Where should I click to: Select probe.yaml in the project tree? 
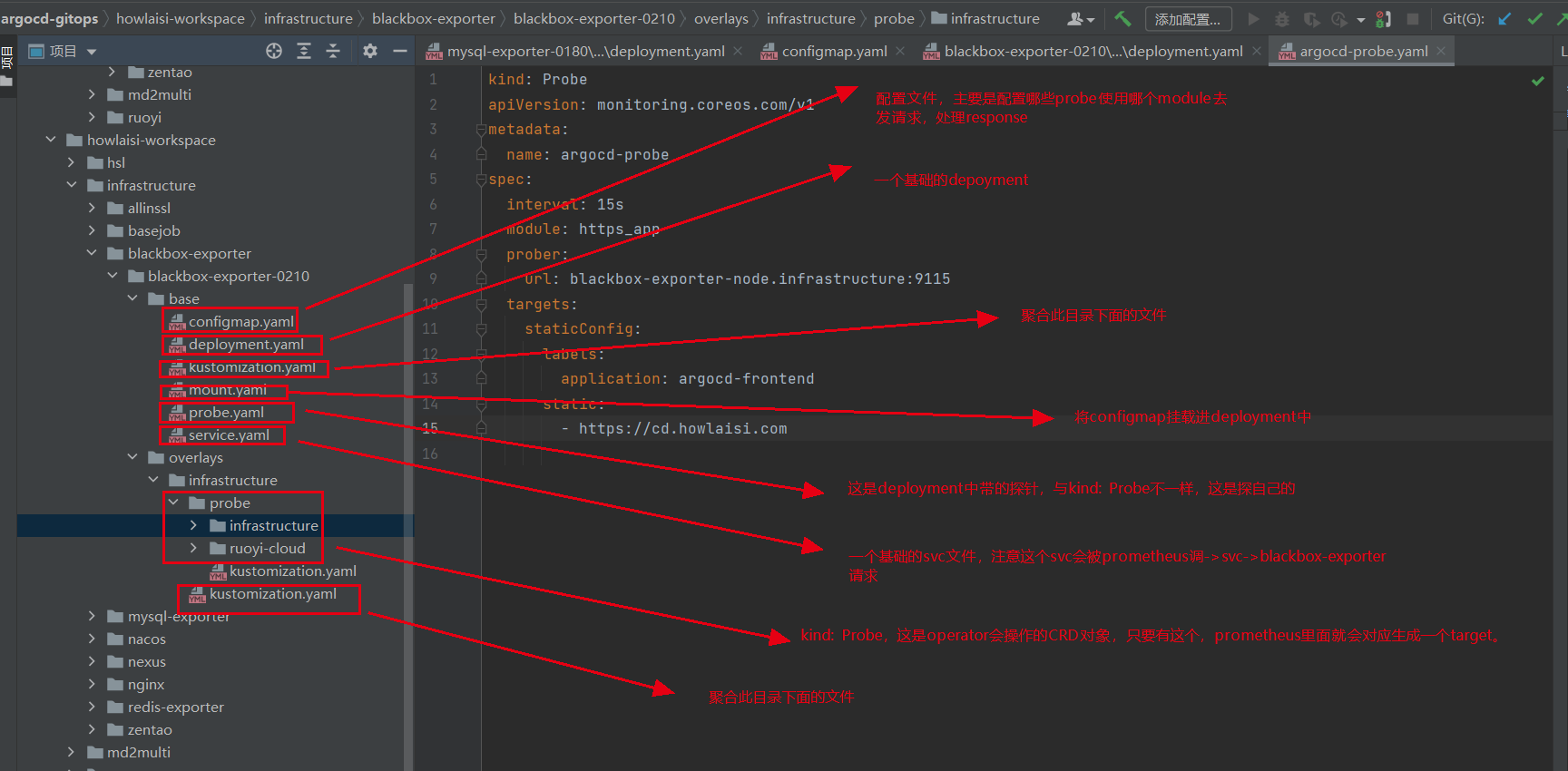(x=226, y=413)
